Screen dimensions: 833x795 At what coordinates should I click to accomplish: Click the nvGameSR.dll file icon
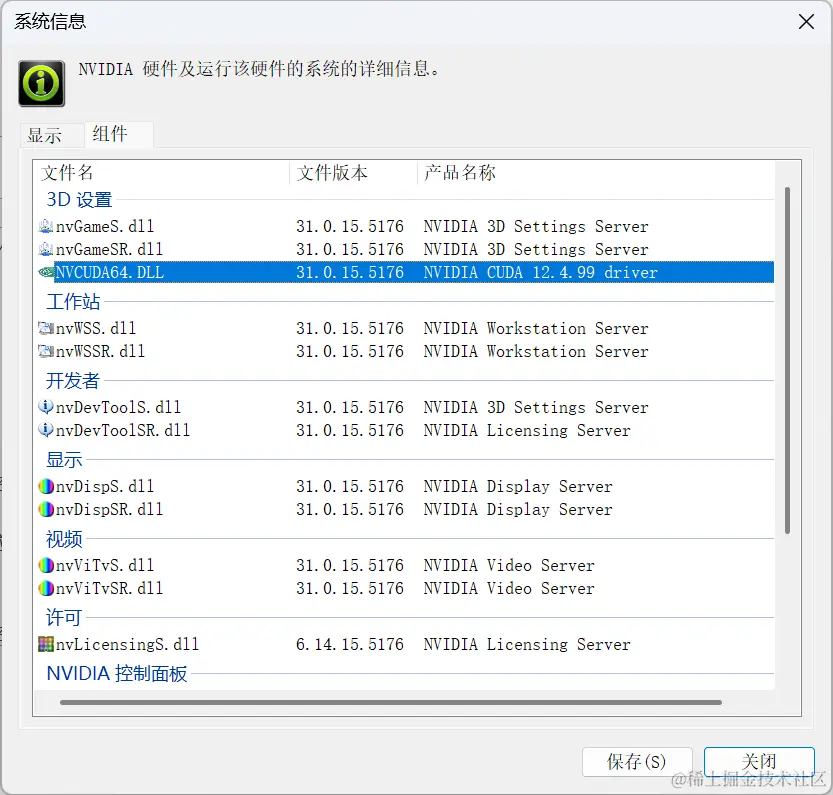click(x=46, y=249)
